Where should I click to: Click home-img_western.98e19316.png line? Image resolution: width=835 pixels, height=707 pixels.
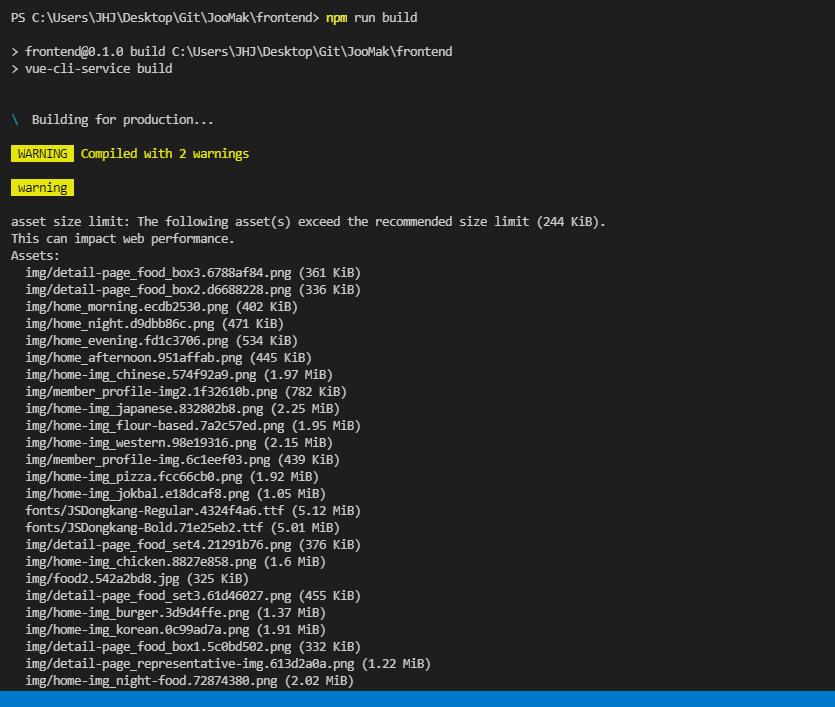[179, 443]
